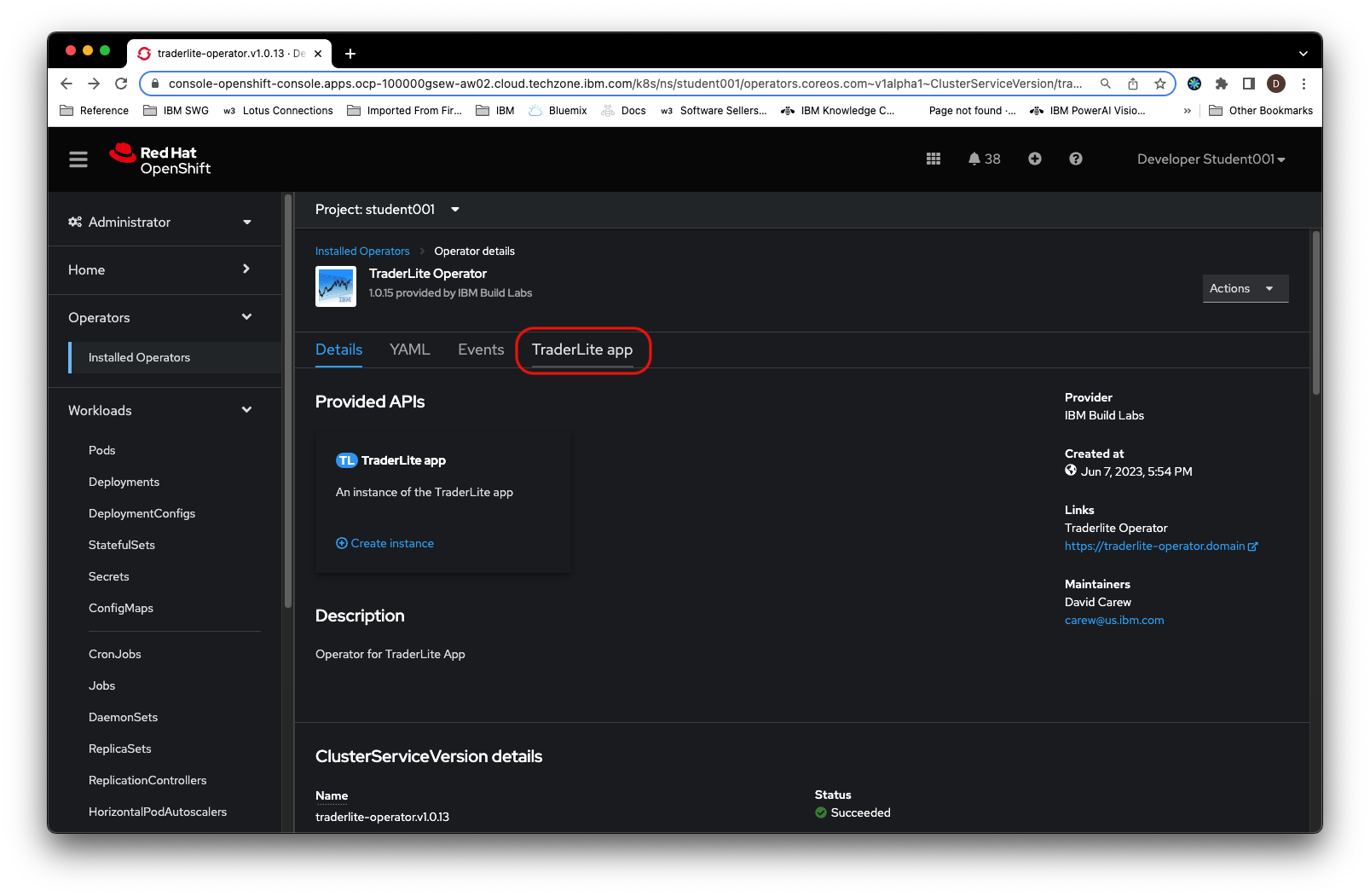Open Other Bookmarks folder

click(1261, 111)
